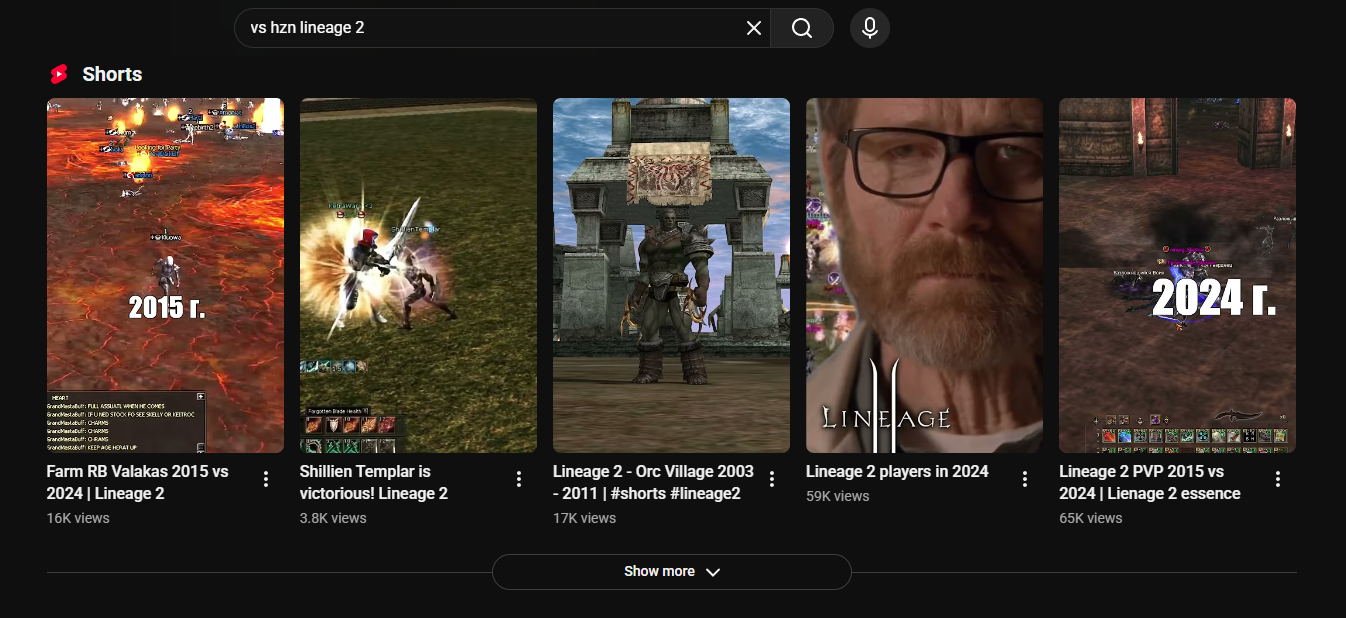Open options menu for Farm RB Valakas short
Viewport: 1346px width, 618px height.
click(266, 480)
